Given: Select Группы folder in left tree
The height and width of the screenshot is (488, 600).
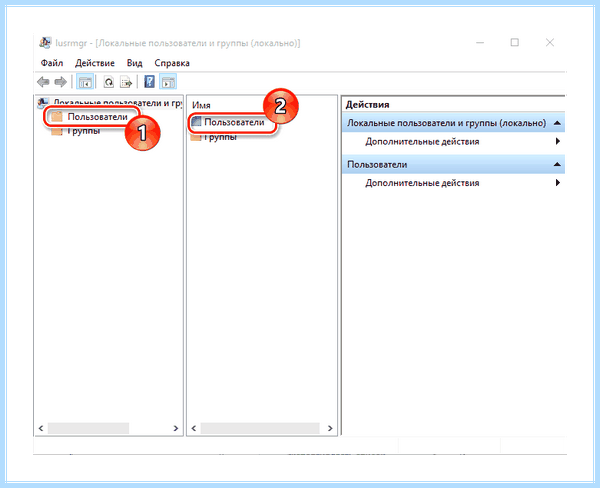Looking at the screenshot, I should [x=76, y=131].
